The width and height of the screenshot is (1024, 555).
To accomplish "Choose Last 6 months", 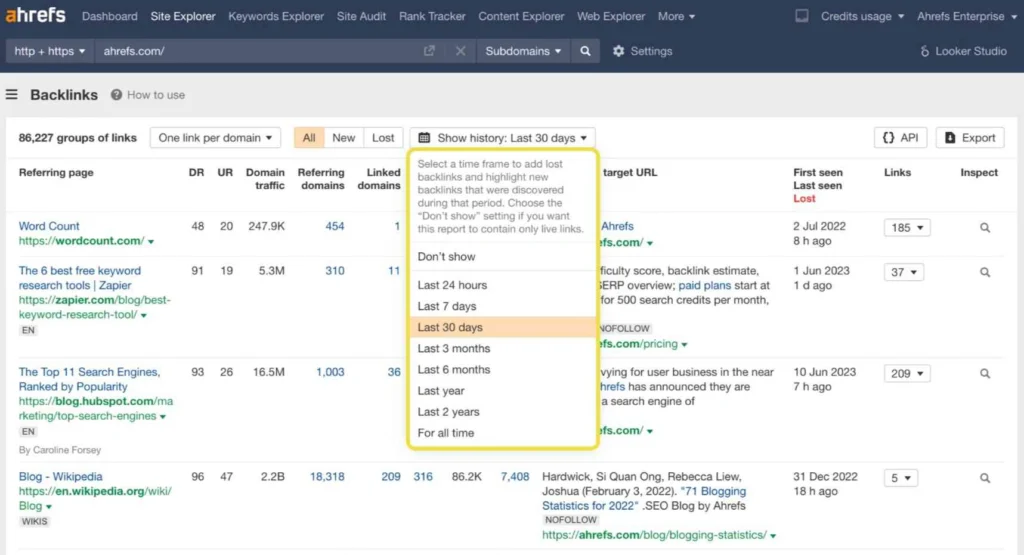I will point(502,370).
